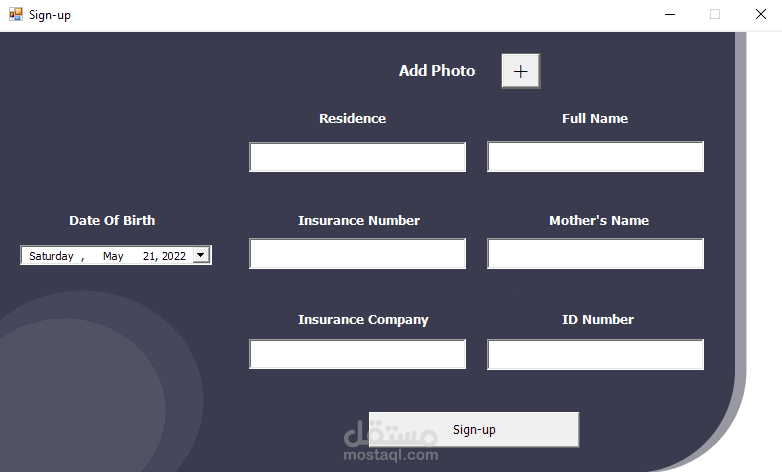Focus the Residence text field
The height and width of the screenshot is (472, 782).
[x=357, y=157]
